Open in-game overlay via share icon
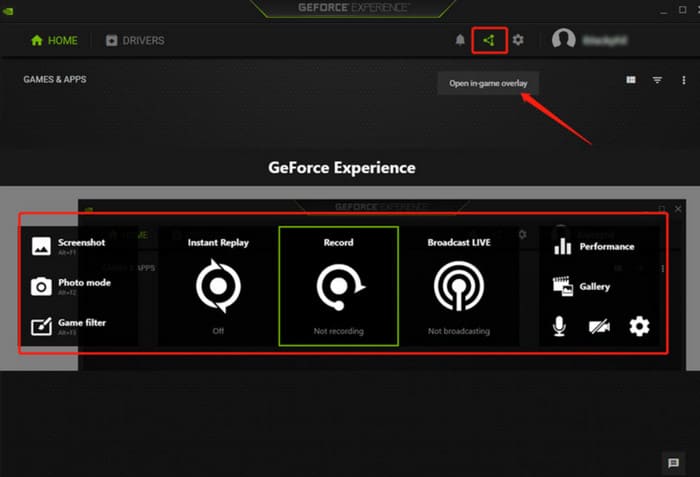This screenshot has width=700, height=477. click(489, 40)
